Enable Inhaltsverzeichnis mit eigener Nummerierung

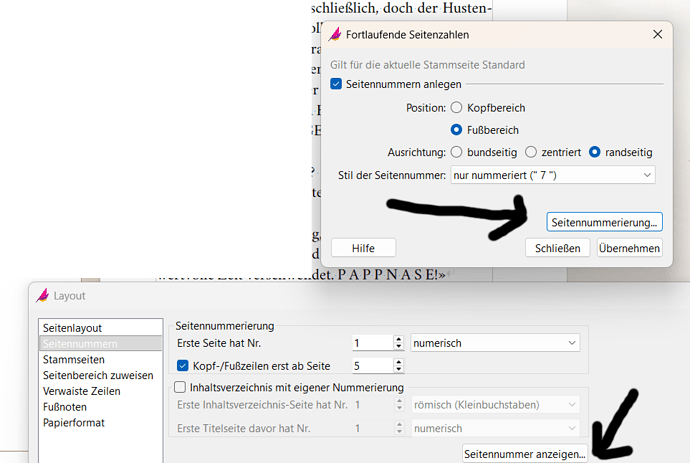coord(181,387)
